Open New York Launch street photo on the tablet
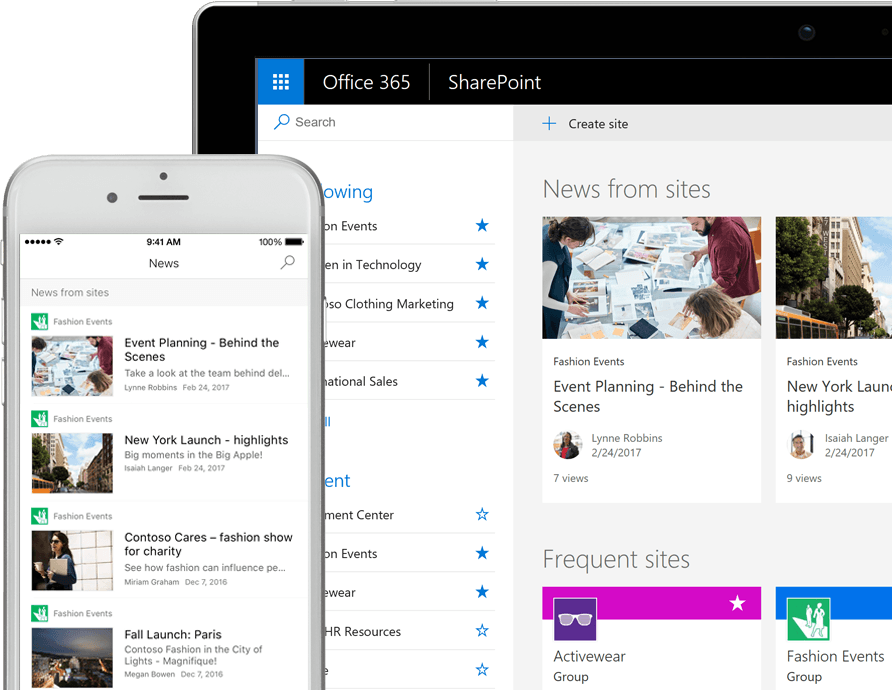892x690 pixels. pos(833,278)
